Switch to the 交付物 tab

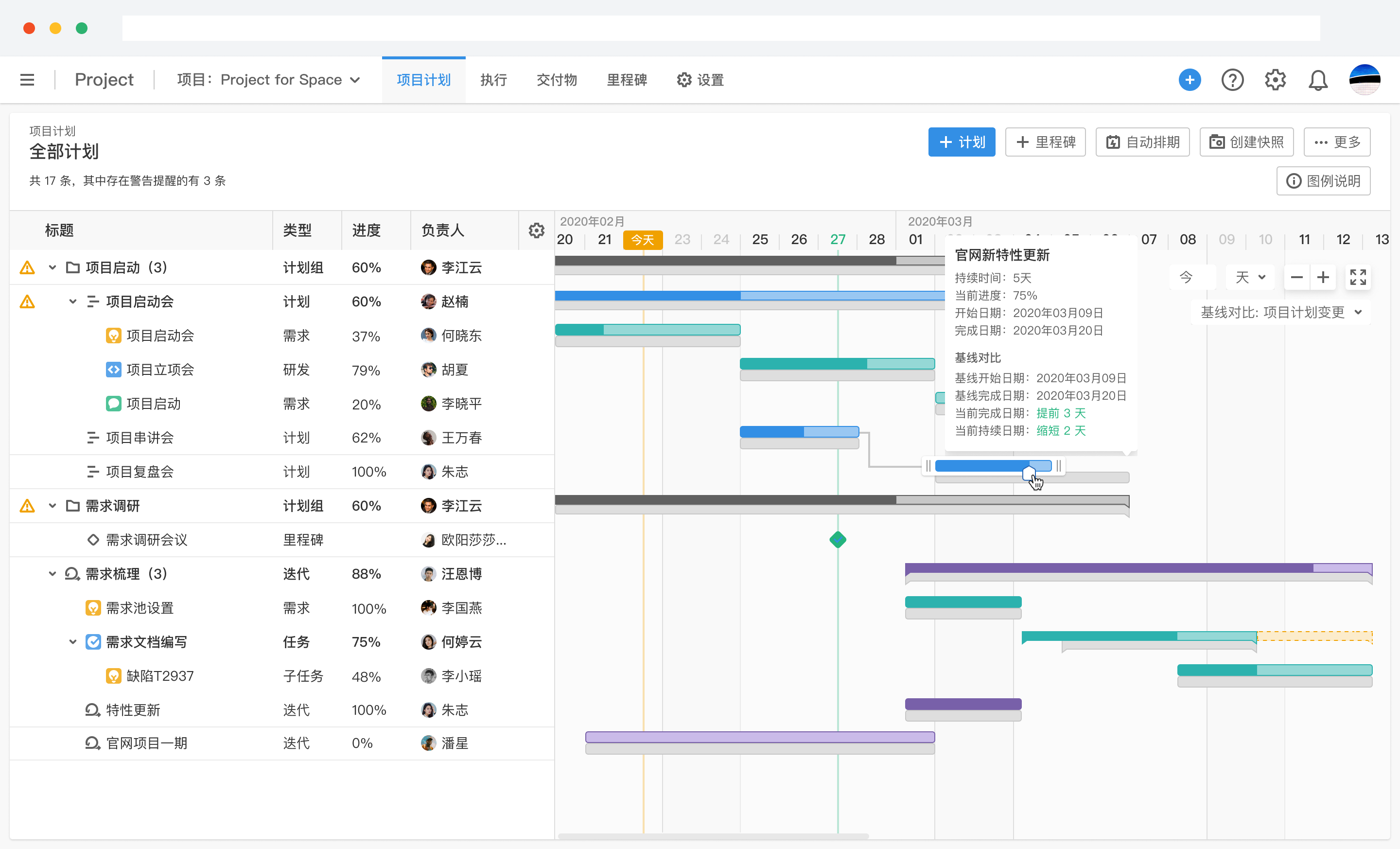(x=556, y=80)
